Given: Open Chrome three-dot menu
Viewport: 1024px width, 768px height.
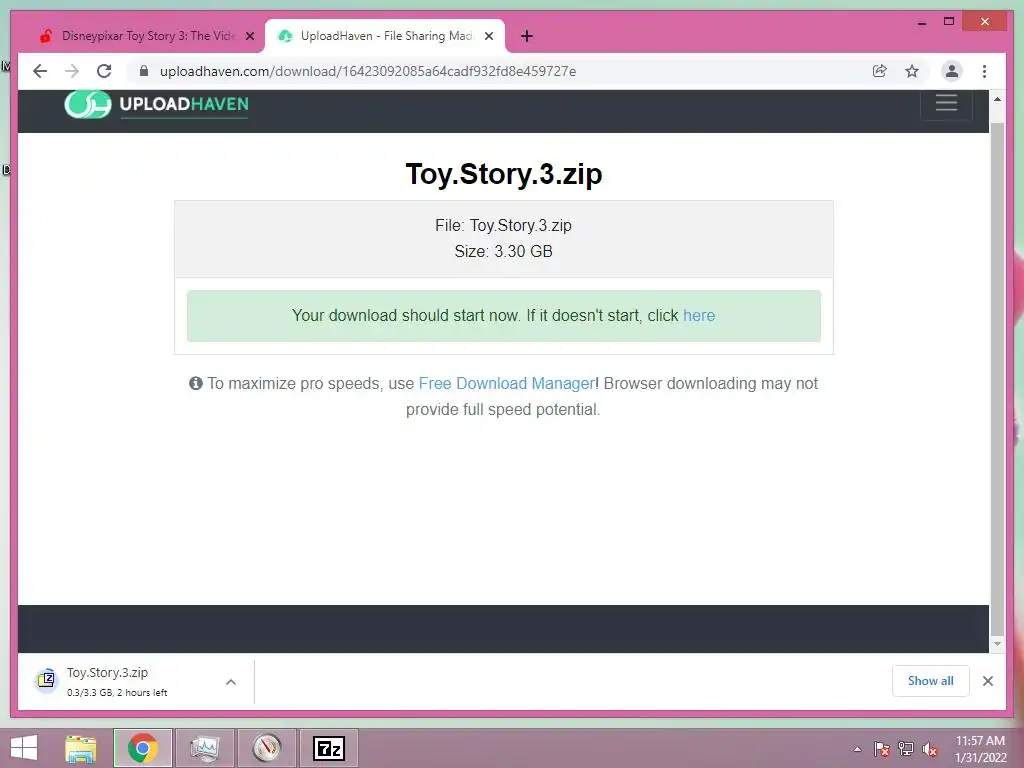Looking at the screenshot, I should pos(984,71).
